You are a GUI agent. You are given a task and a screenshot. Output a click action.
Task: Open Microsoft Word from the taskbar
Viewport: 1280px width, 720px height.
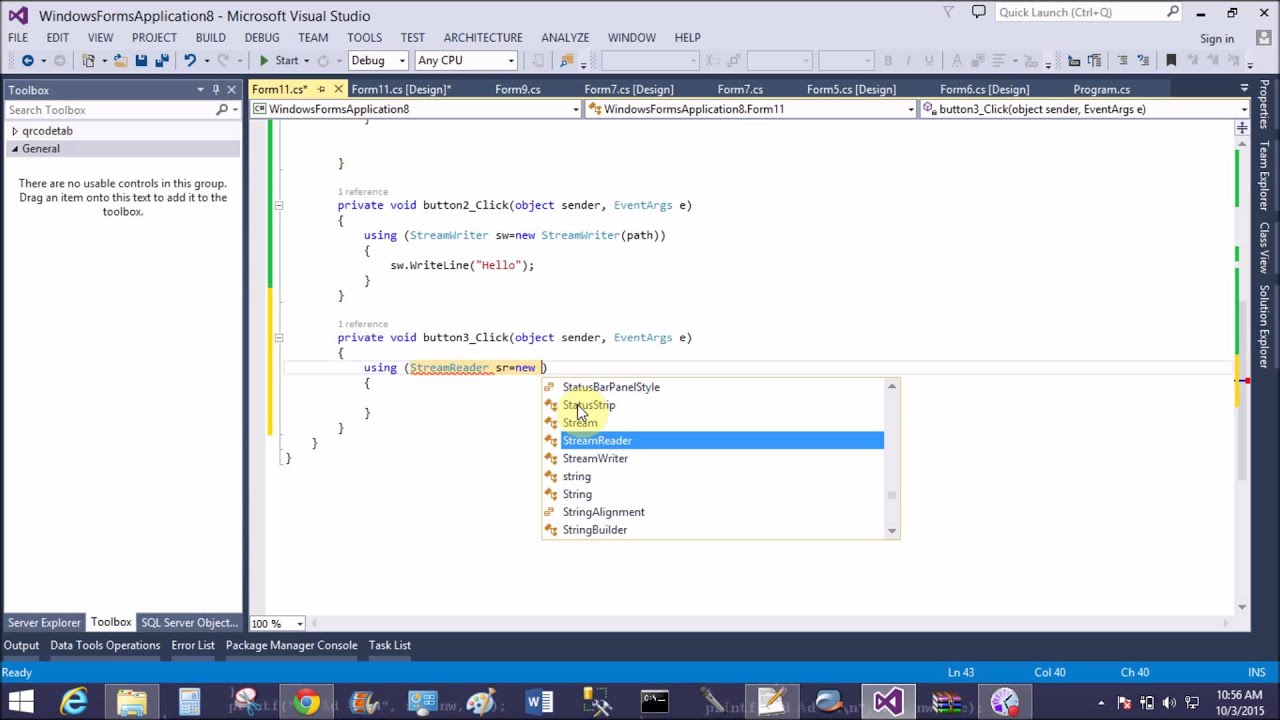(x=539, y=701)
